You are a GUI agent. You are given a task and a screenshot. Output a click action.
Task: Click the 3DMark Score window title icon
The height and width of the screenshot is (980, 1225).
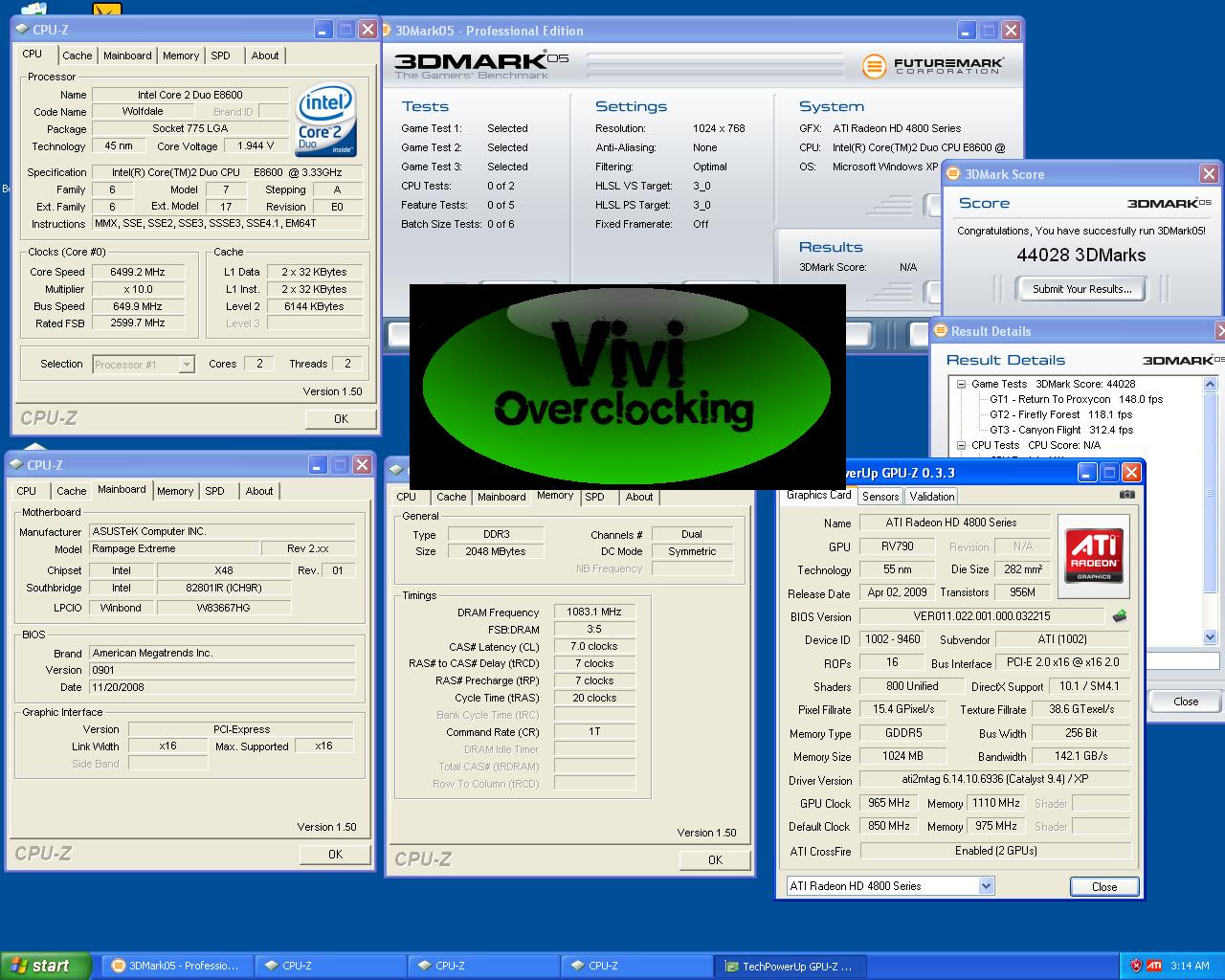953,174
